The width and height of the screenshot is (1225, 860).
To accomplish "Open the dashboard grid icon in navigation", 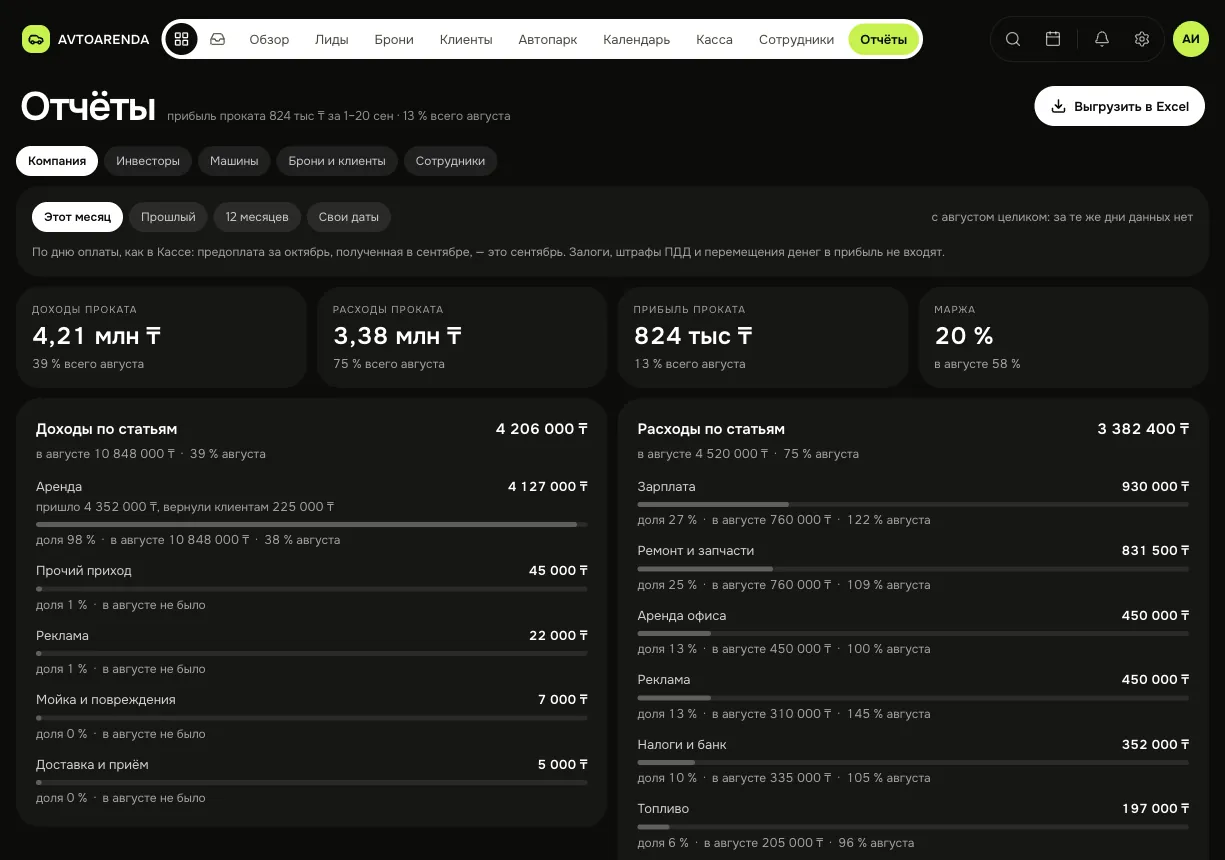I will click(x=181, y=39).
